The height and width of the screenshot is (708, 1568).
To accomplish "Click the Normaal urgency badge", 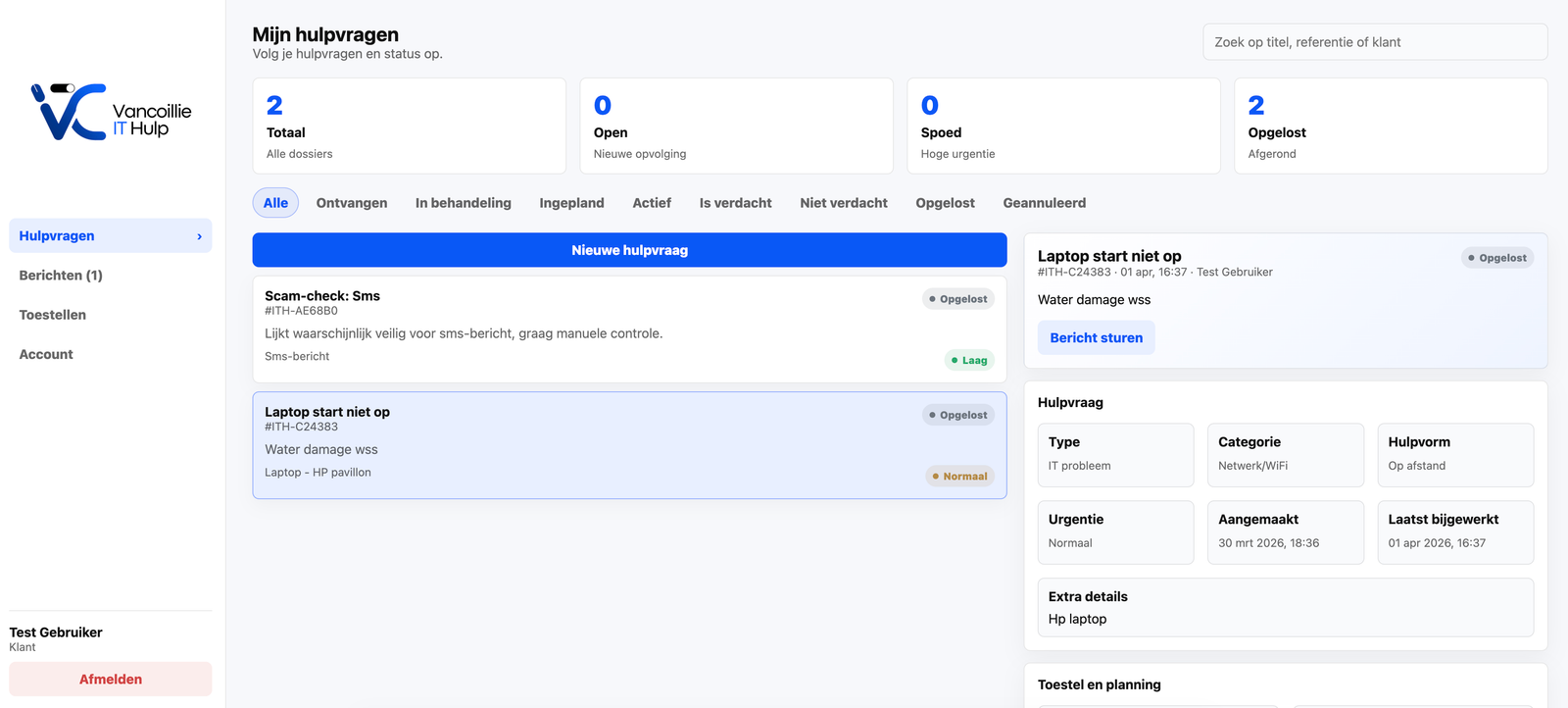I will 959,477.
